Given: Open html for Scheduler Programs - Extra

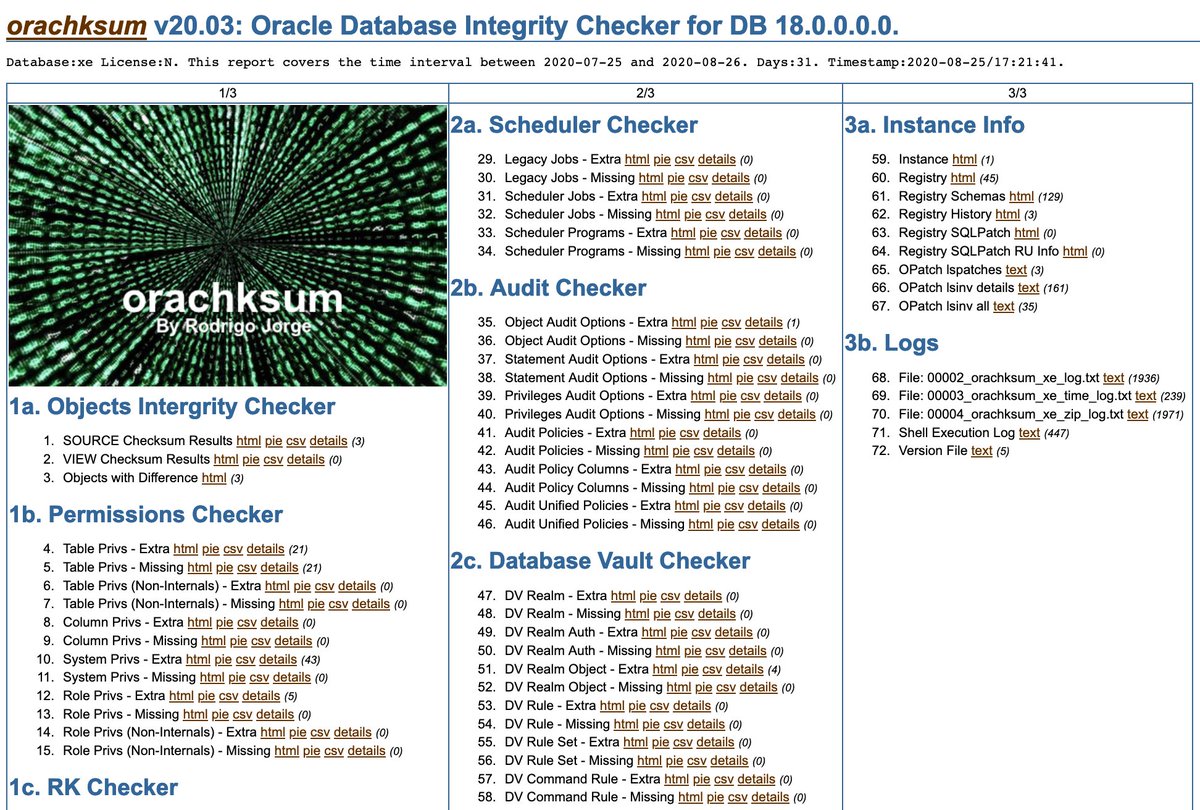Looking at the screenshot, I should point(683,232).
